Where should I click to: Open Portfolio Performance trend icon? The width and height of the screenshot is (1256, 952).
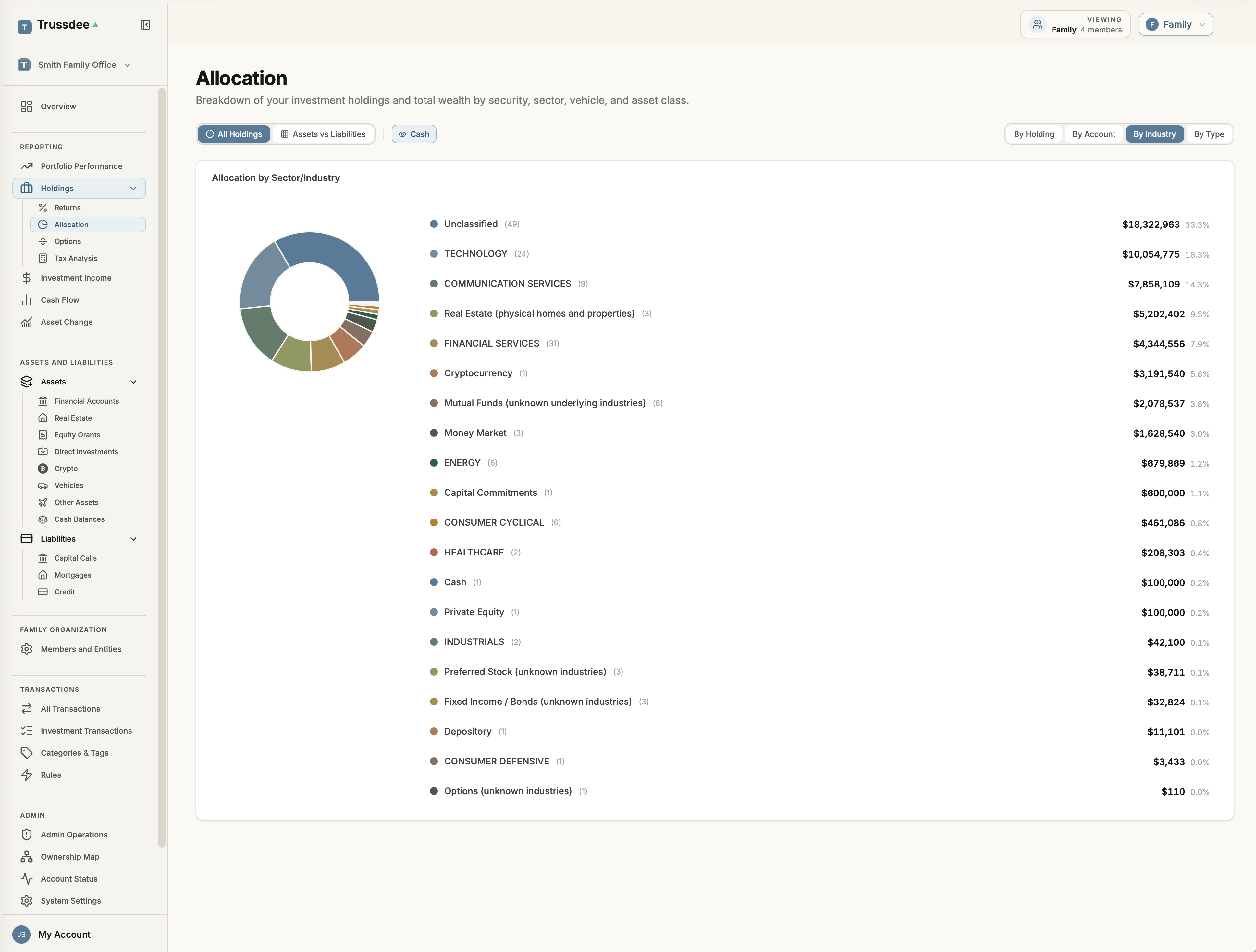coord(27,166)
